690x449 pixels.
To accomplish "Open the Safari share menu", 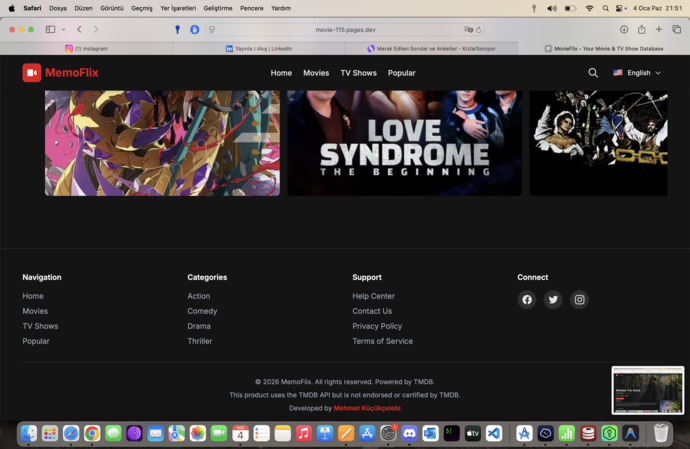I will click(642, 29).
